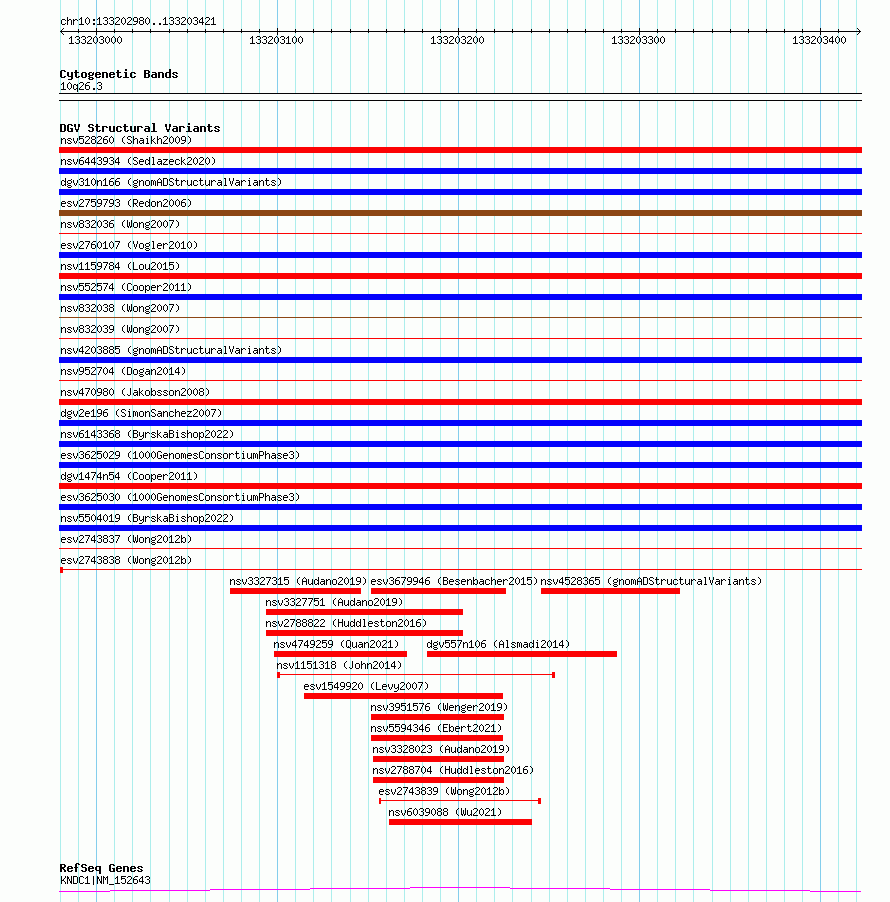Click nsv4749259 (Quan2021) label
The height and width of the screenshot is (902, 890).
coord(336,644)
